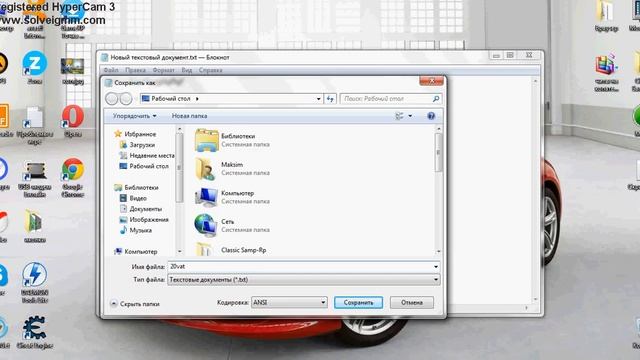Click the change view icon
This screenshot has width=640, height=360.
[x=399, y=116]
